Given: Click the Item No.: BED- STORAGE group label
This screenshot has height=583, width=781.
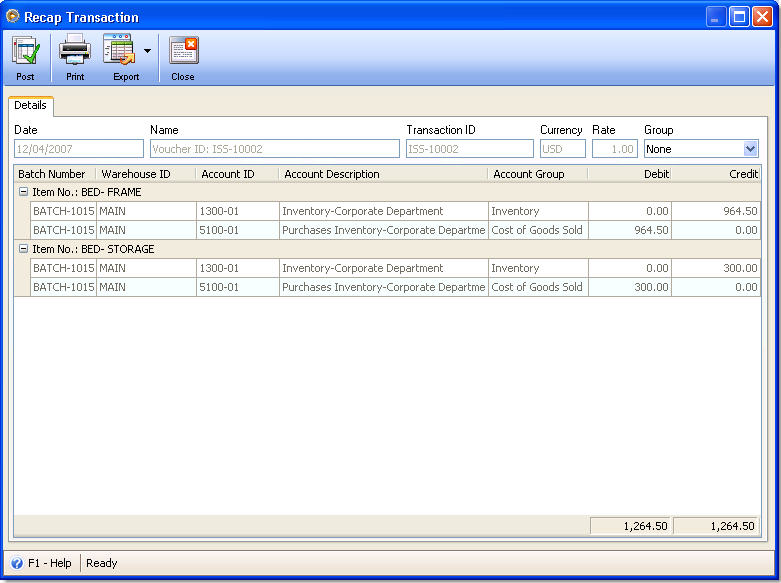Looking at the screenshot, I should tap(93, 249).
